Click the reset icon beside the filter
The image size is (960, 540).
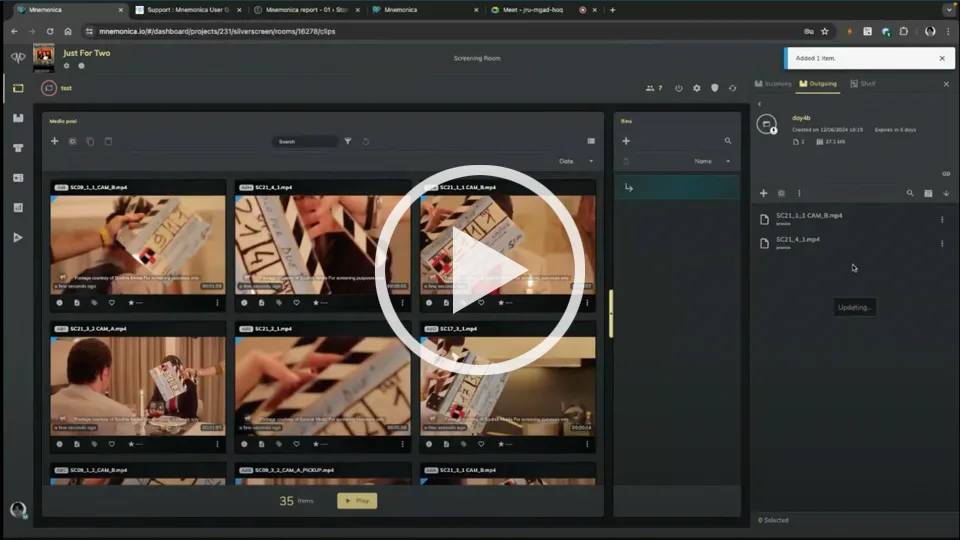366,141
